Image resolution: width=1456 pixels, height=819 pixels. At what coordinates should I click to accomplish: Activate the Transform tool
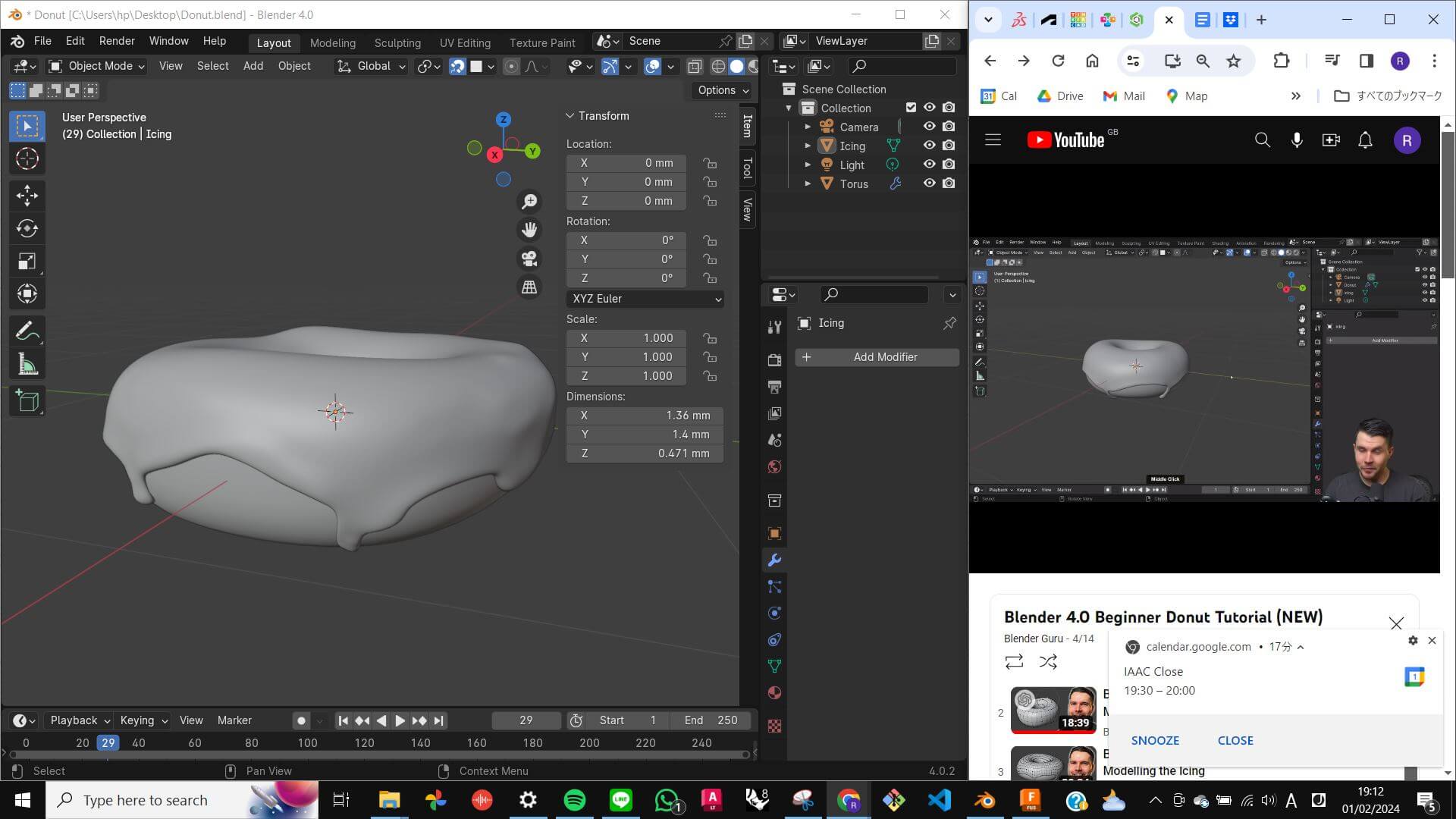coord(27,294)
